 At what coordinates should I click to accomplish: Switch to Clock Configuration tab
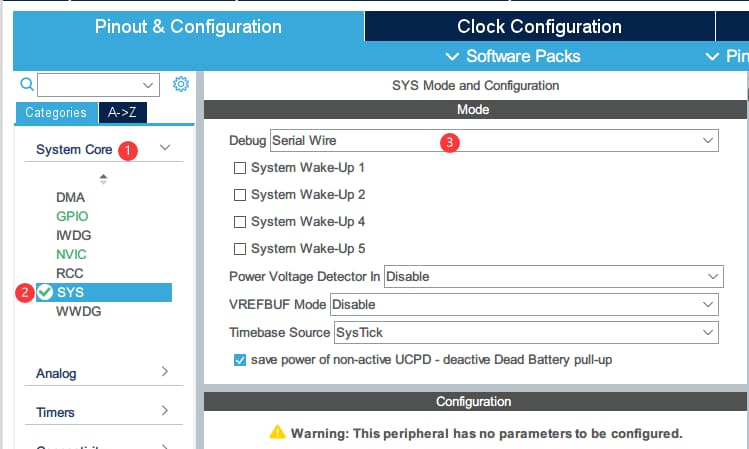(539, 27)
